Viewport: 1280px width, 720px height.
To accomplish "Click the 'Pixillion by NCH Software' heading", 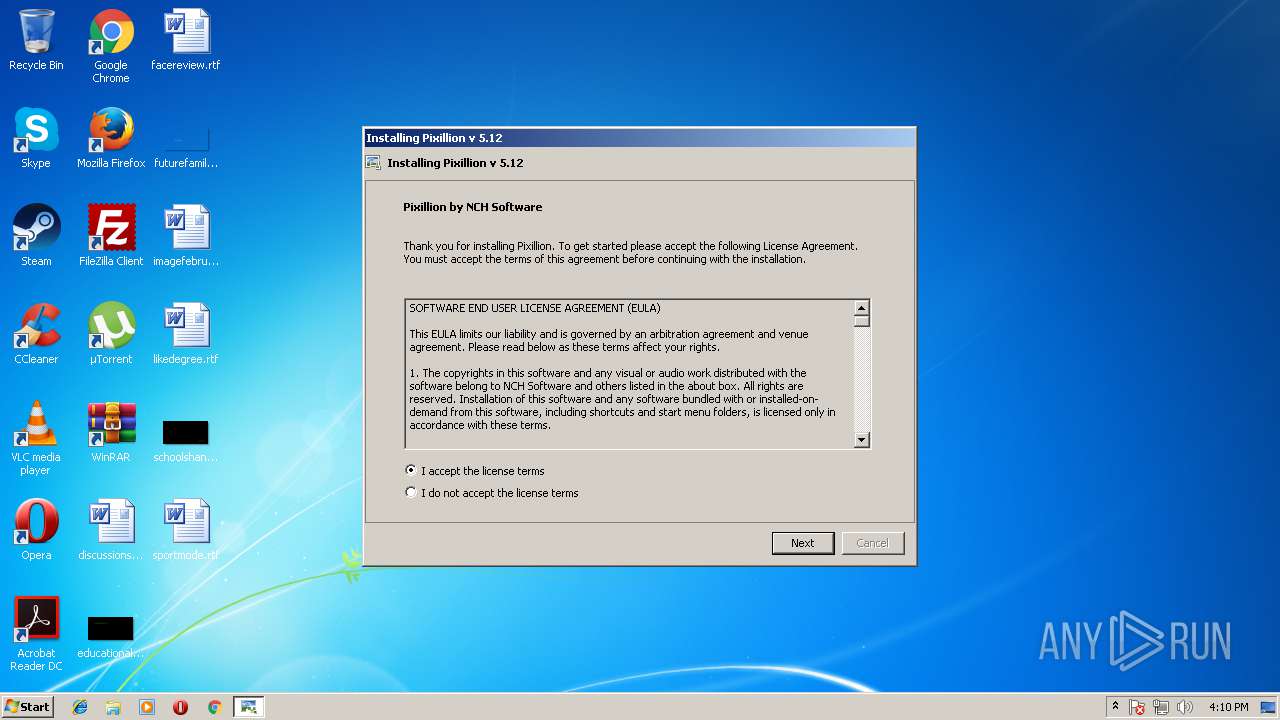I will (x=472, y=207).
